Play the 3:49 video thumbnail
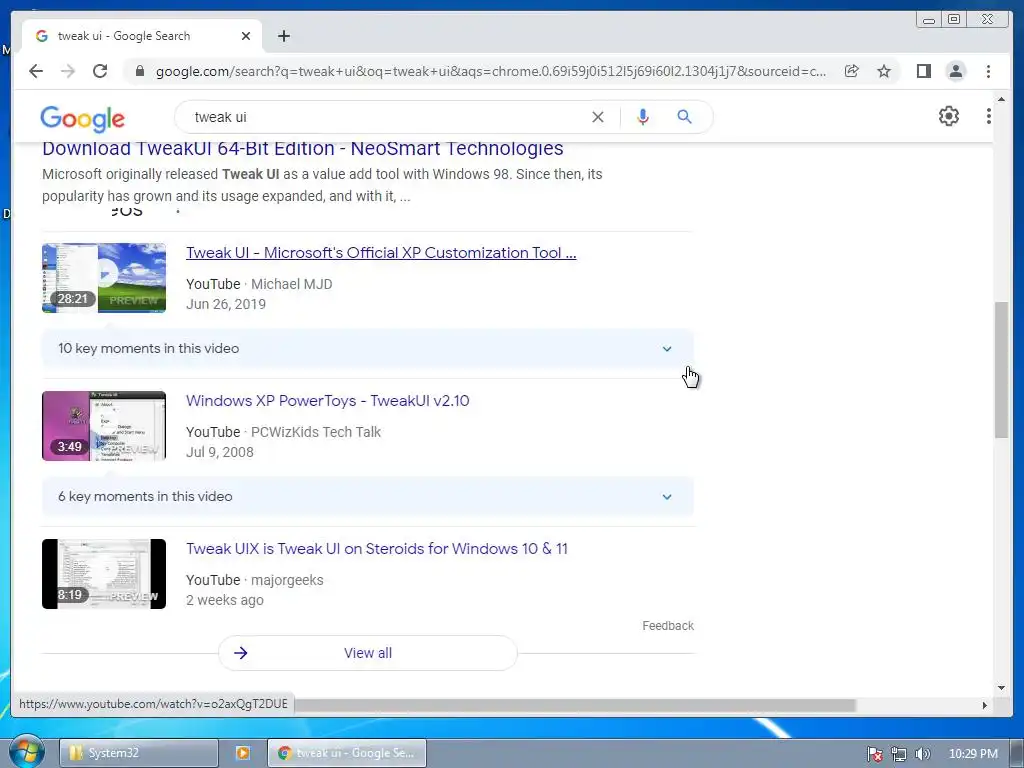 pyautogui.click(x=104, y=426)
